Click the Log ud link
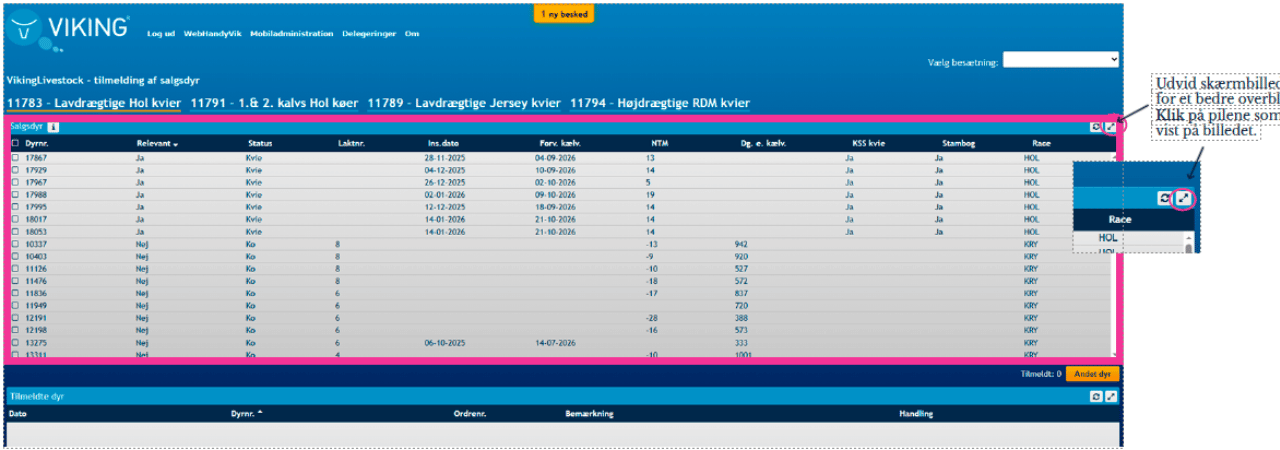The width and height of the screenshot is (1280, 450). (160, 33)
